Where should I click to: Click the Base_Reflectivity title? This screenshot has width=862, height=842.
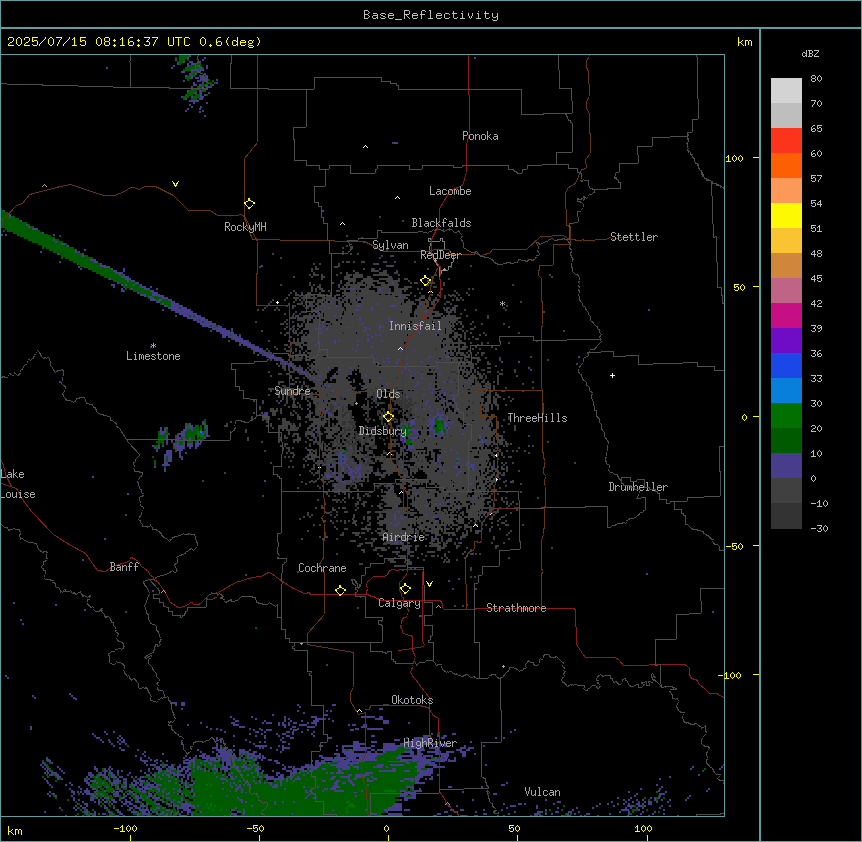pyautogui.click(x=431, y=15)
